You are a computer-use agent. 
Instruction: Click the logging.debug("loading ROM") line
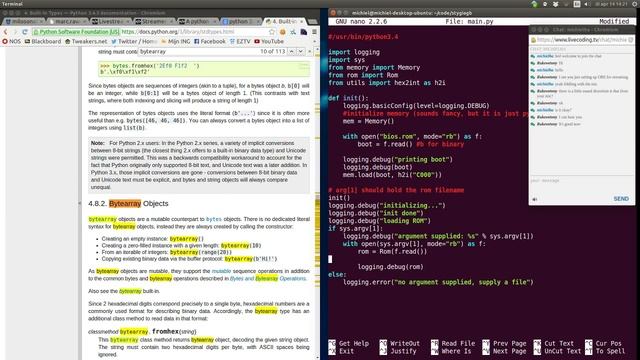380,221
